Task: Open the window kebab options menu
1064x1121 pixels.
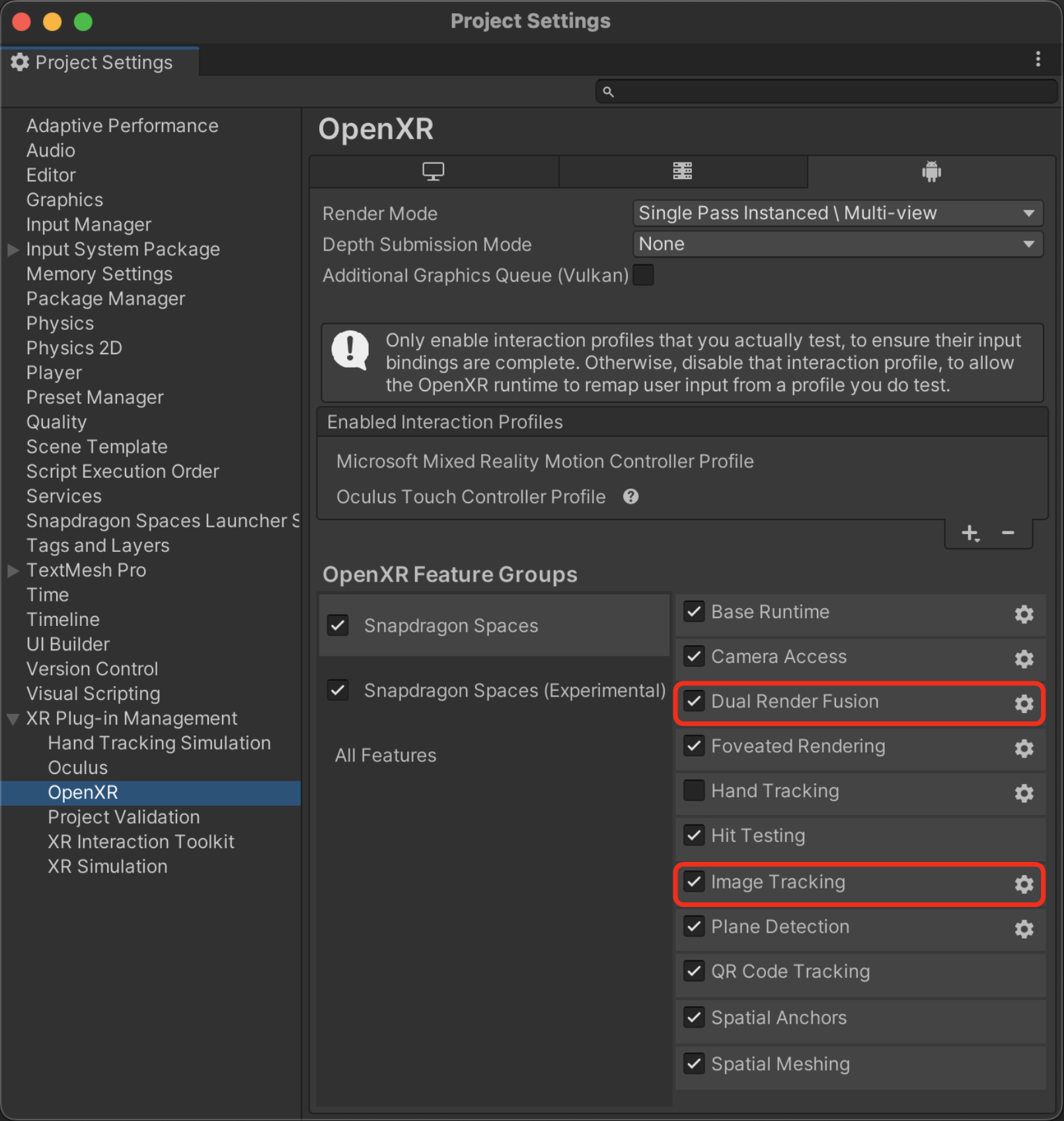Action: [1038, 59]
